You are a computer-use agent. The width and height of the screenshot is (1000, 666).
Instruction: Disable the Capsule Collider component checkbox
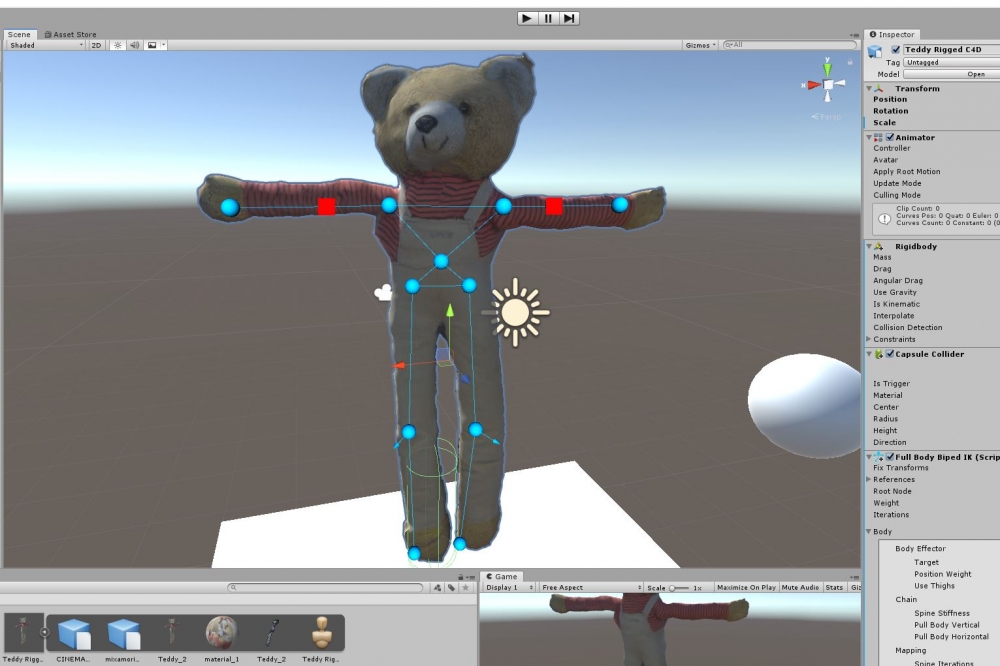click(890, 354)
